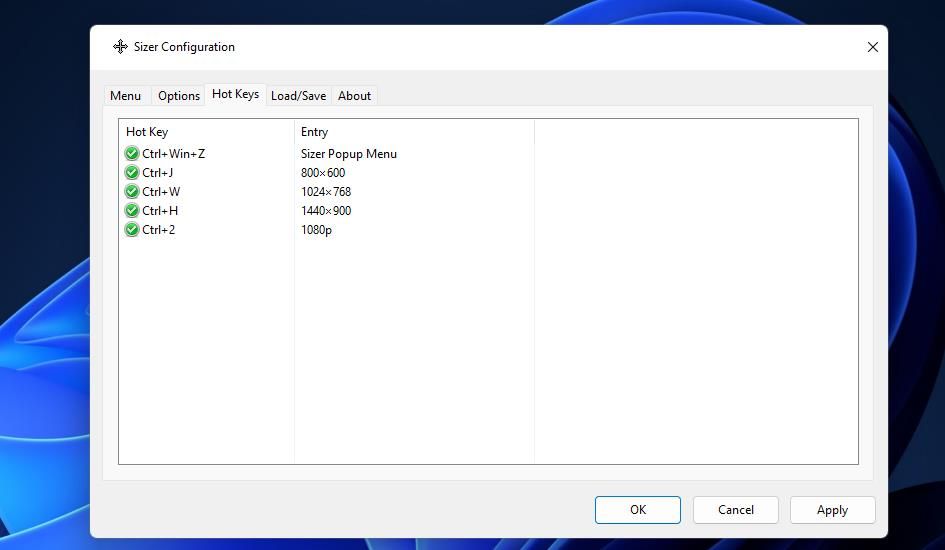Close the Sizer Configuration dialog

pos(873,47)
